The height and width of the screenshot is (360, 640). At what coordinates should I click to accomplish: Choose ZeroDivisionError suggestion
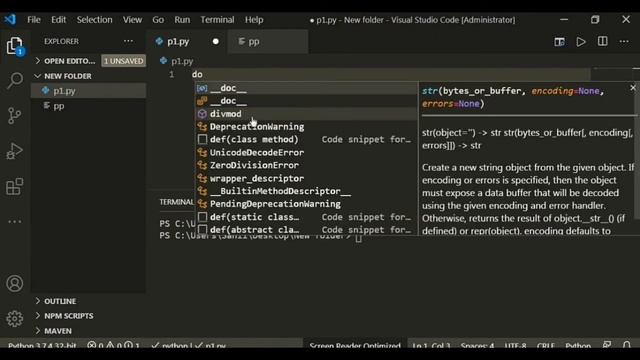tap(306, 165)
